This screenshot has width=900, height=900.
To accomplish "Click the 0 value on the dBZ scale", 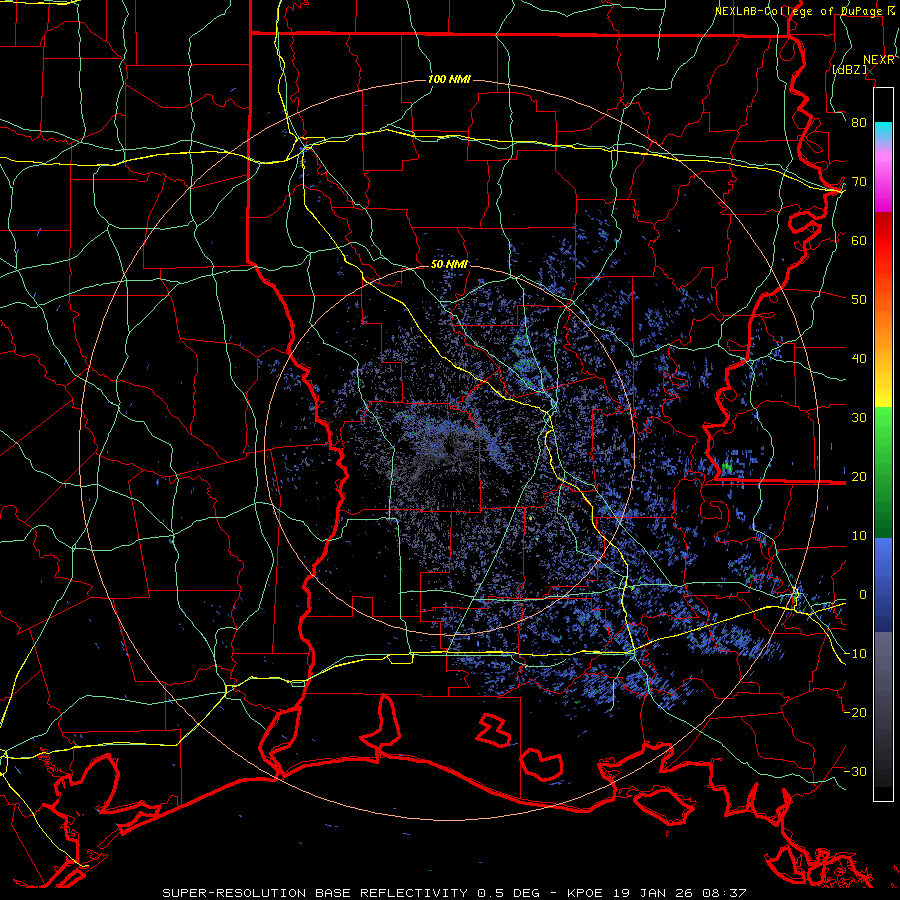I will (863, 595).
